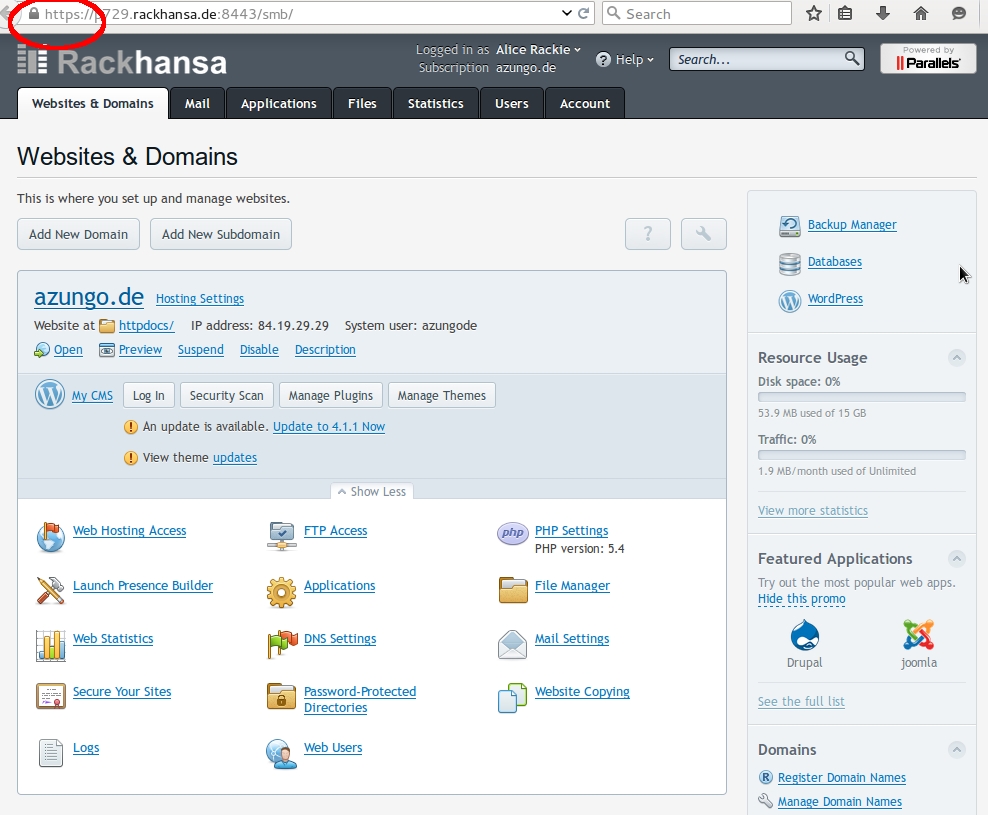Click the Add New Domain button
The image size is (988, 815).
coord(78,234)
